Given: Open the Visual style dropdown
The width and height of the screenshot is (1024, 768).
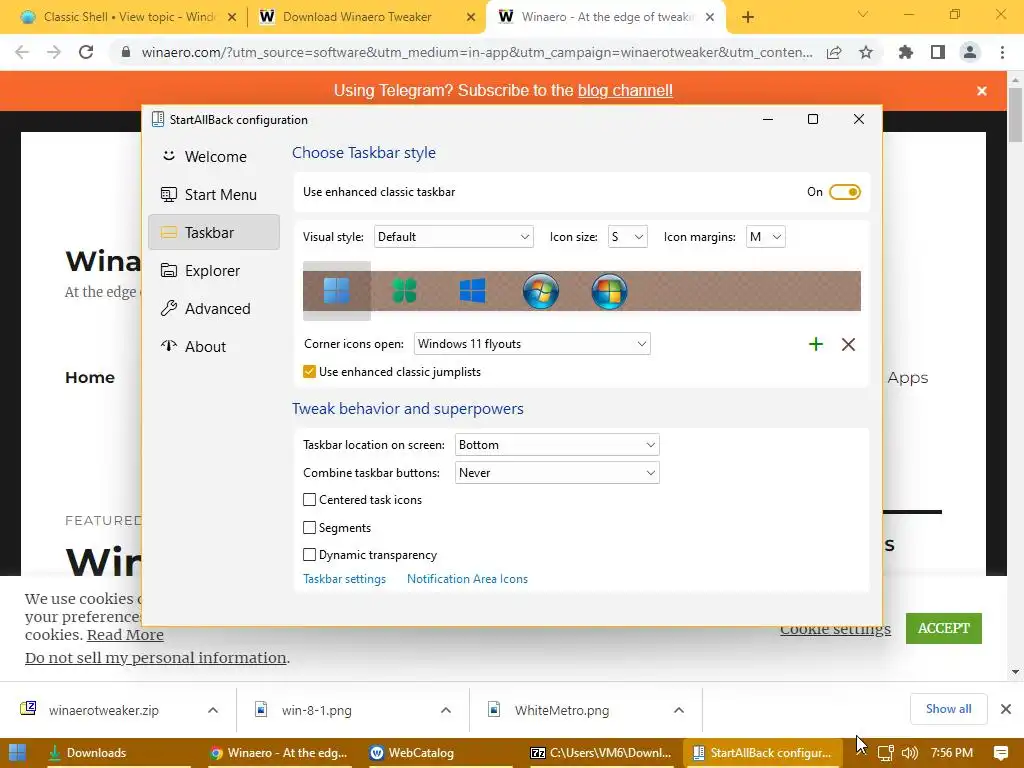Looking at the screenshot, I should pyautogui.click(x=454, y=237).
